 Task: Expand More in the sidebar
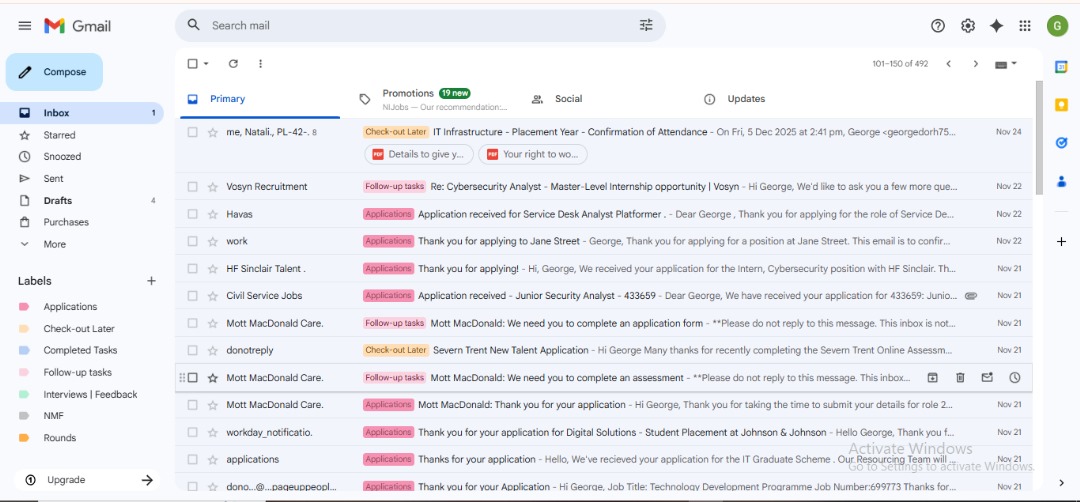coord(54,244)
